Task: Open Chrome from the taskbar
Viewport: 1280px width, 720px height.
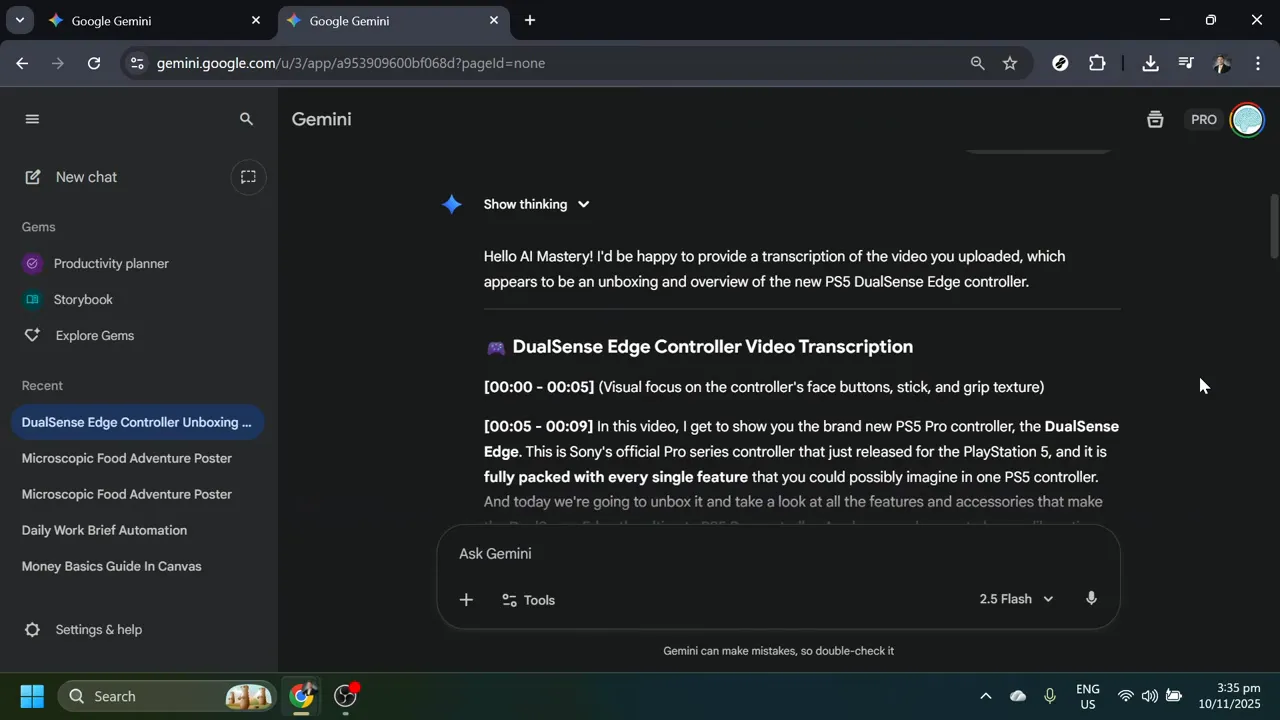Action: (x=302, y=696)
